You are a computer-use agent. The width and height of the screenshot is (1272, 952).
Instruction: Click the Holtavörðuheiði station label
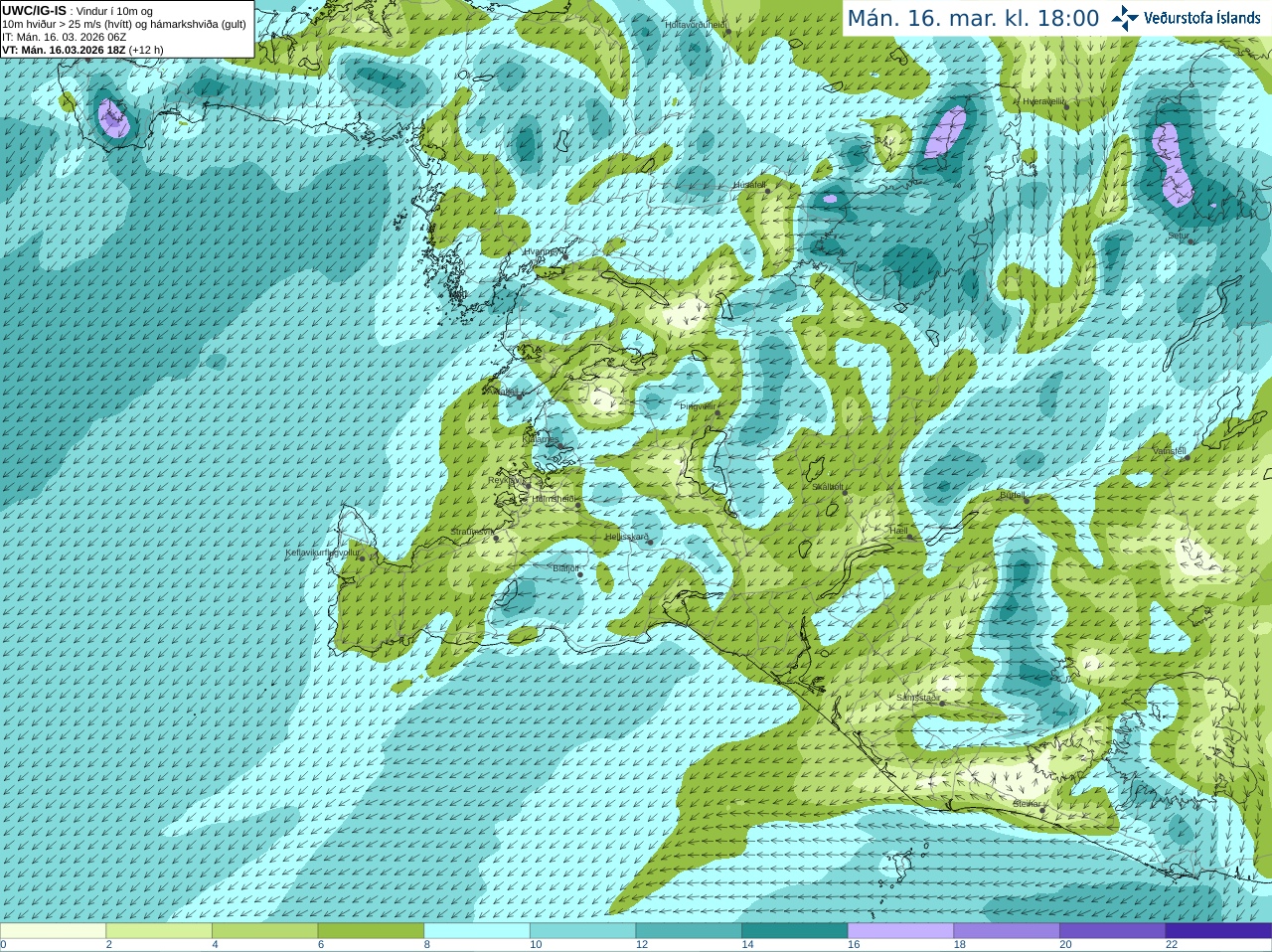click(696, 24)
